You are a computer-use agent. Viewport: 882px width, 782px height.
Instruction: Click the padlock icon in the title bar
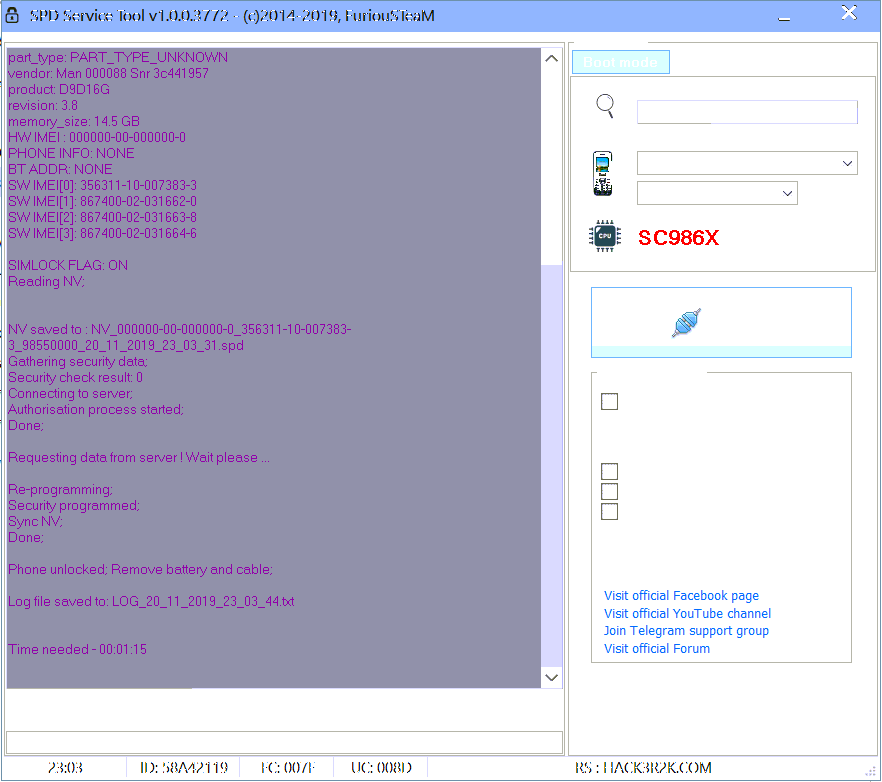tap(12, 15)
